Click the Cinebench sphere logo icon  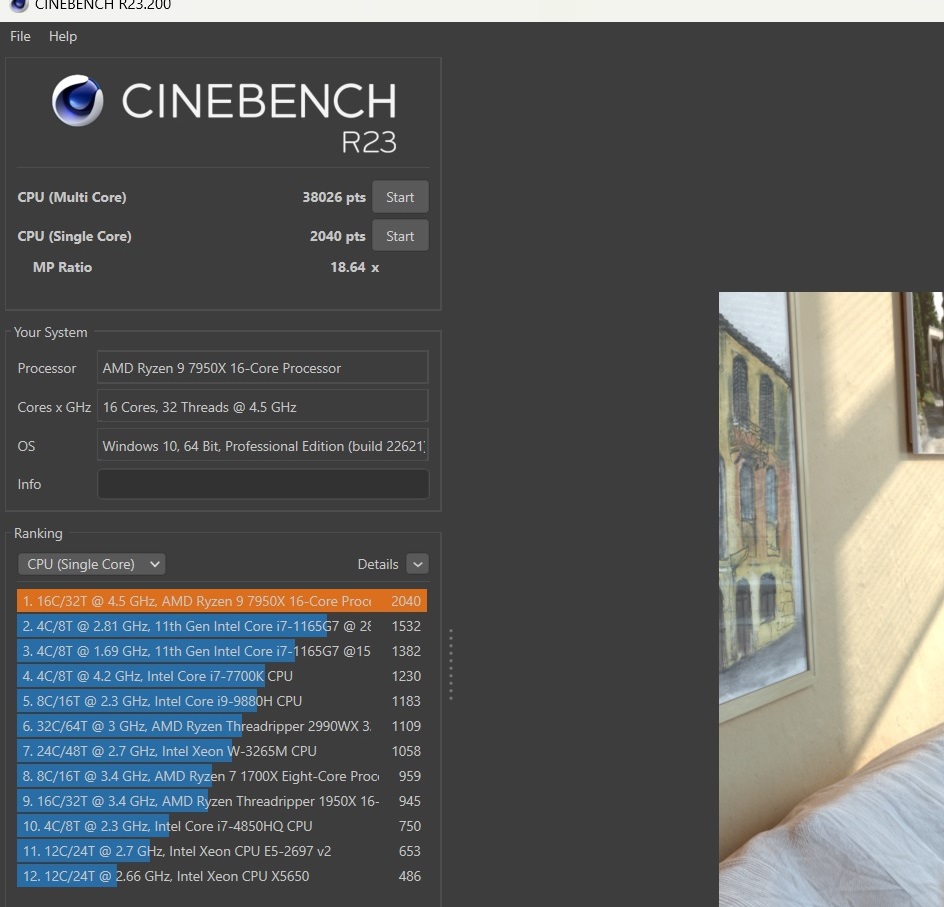[78, 101]
